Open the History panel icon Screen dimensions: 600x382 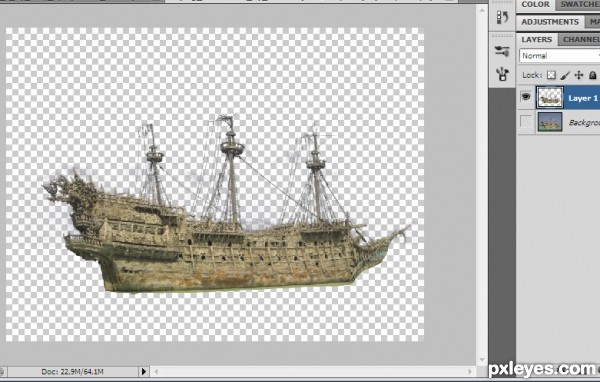(502, 17)
